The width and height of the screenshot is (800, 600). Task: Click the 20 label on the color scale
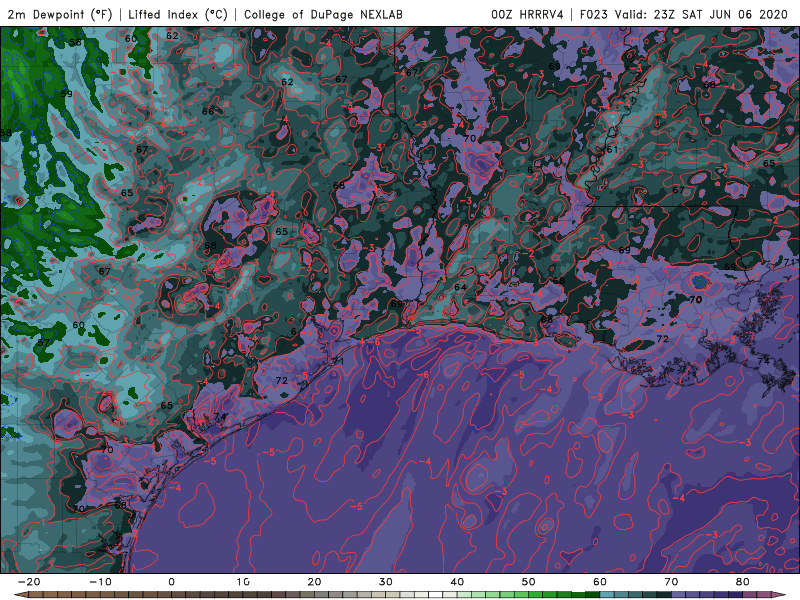click(314, 582)
